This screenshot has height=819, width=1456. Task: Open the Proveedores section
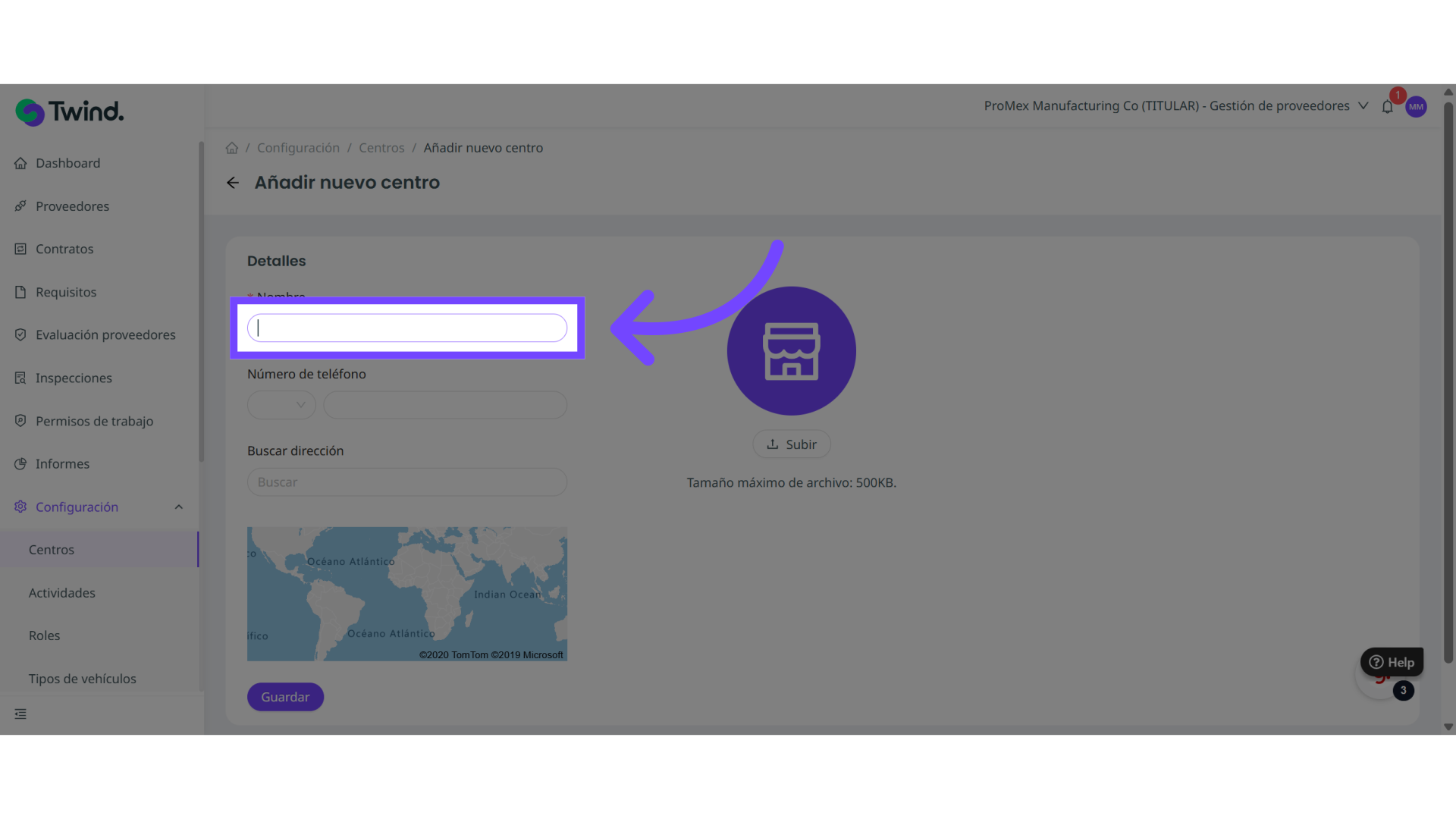[72, 206]
